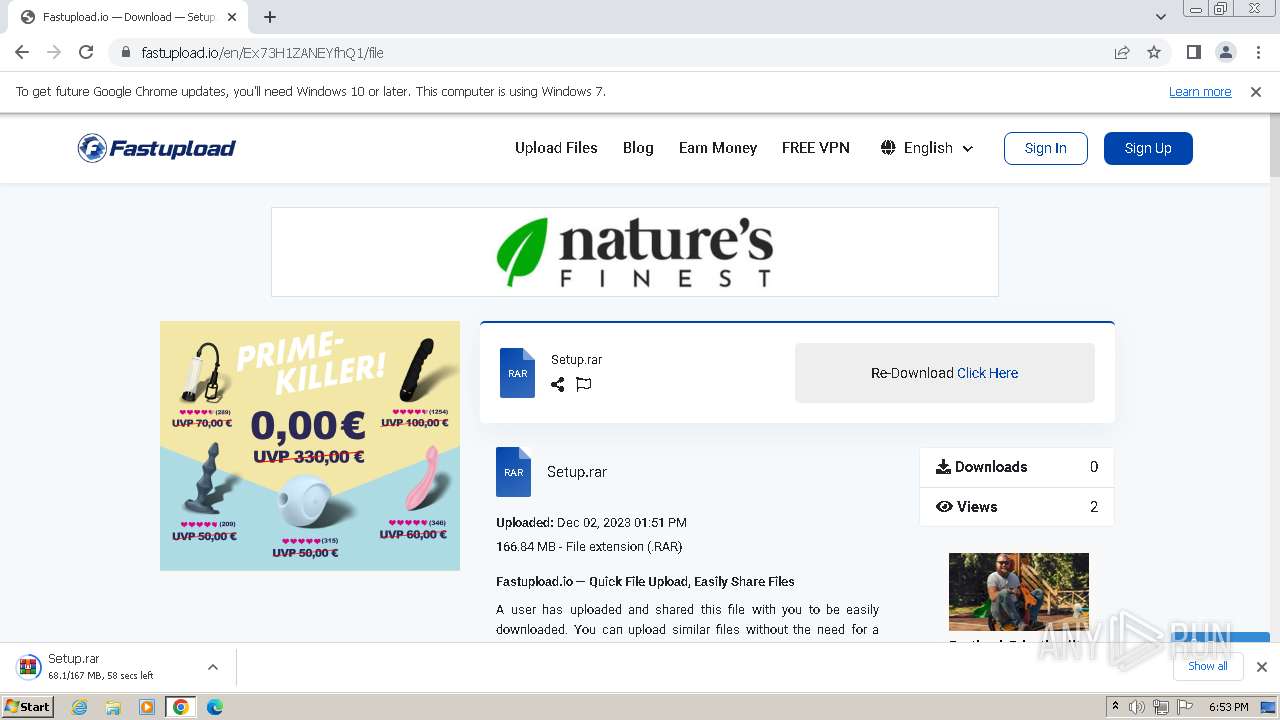Open the Prime-Killer advertisement image

(310, 446)
